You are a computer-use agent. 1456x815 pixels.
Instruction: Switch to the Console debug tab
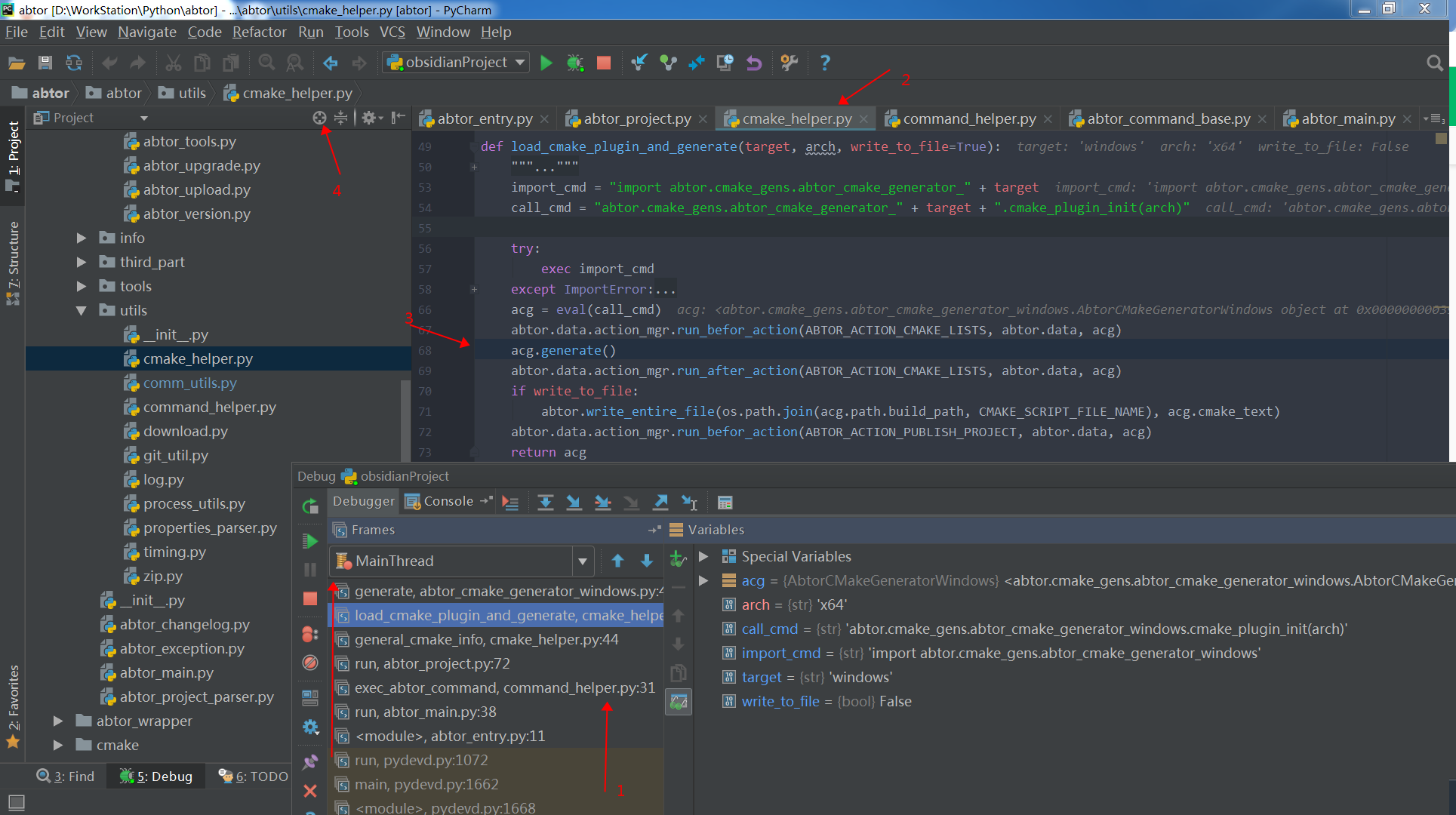point(448,501)
